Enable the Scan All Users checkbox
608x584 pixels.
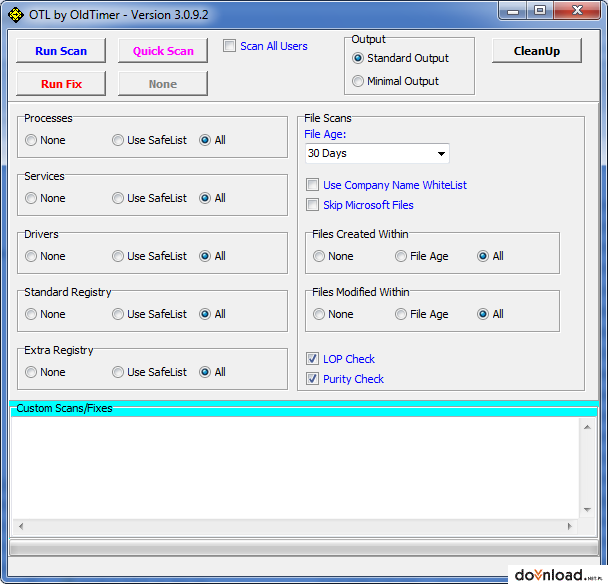[229, 46]
